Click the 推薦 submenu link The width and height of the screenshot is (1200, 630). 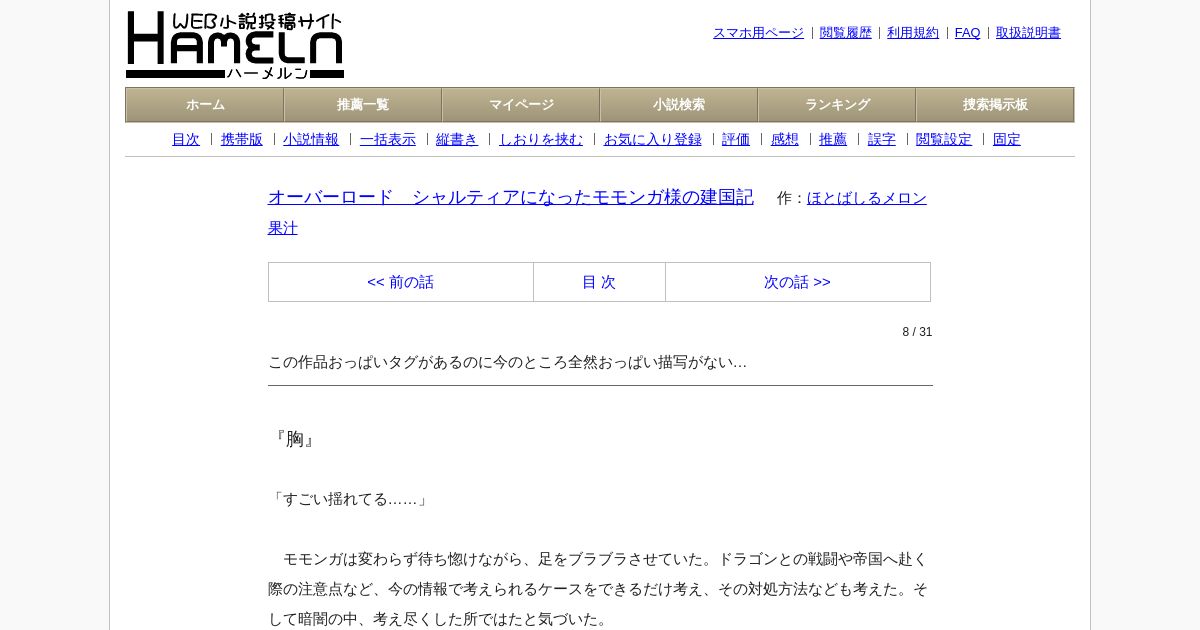[x=833, y=140]
